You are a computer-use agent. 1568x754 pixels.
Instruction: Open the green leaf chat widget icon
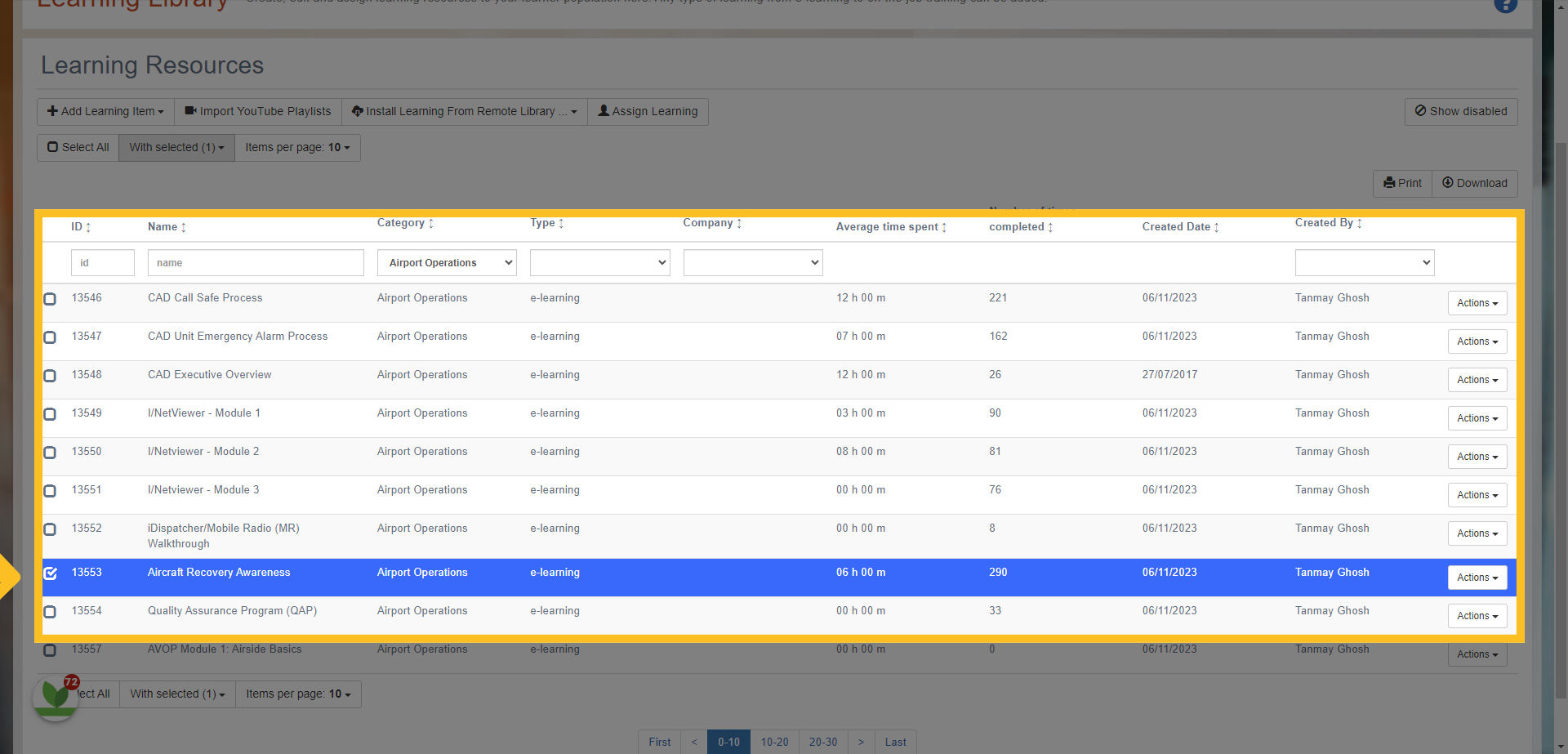click(55, 697)
